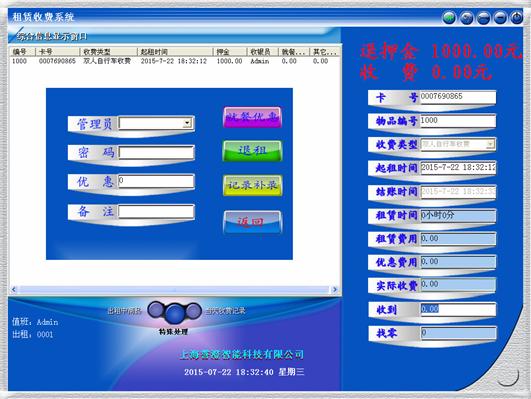This screenshot has height=399, width=531.
Task: Click the 值班: Admin status text
Action: tap(35, 322)
